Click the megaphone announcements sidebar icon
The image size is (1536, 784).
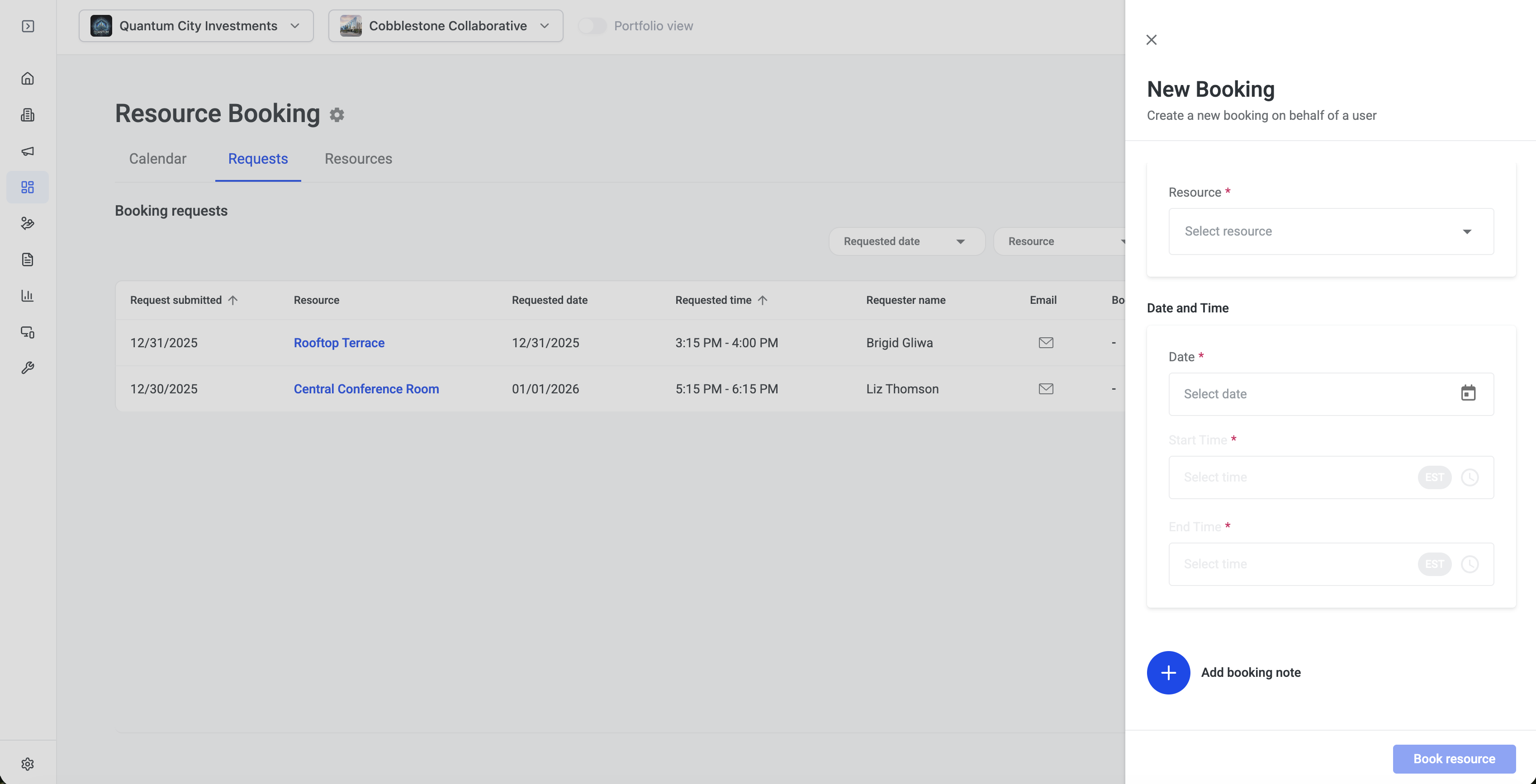(28, 151)
